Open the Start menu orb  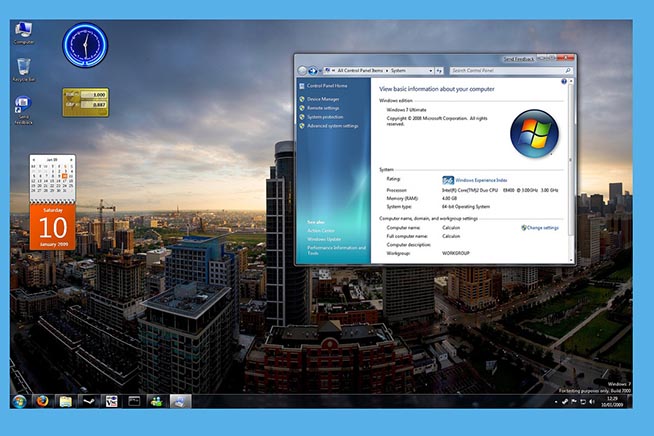tap(19, 401)
